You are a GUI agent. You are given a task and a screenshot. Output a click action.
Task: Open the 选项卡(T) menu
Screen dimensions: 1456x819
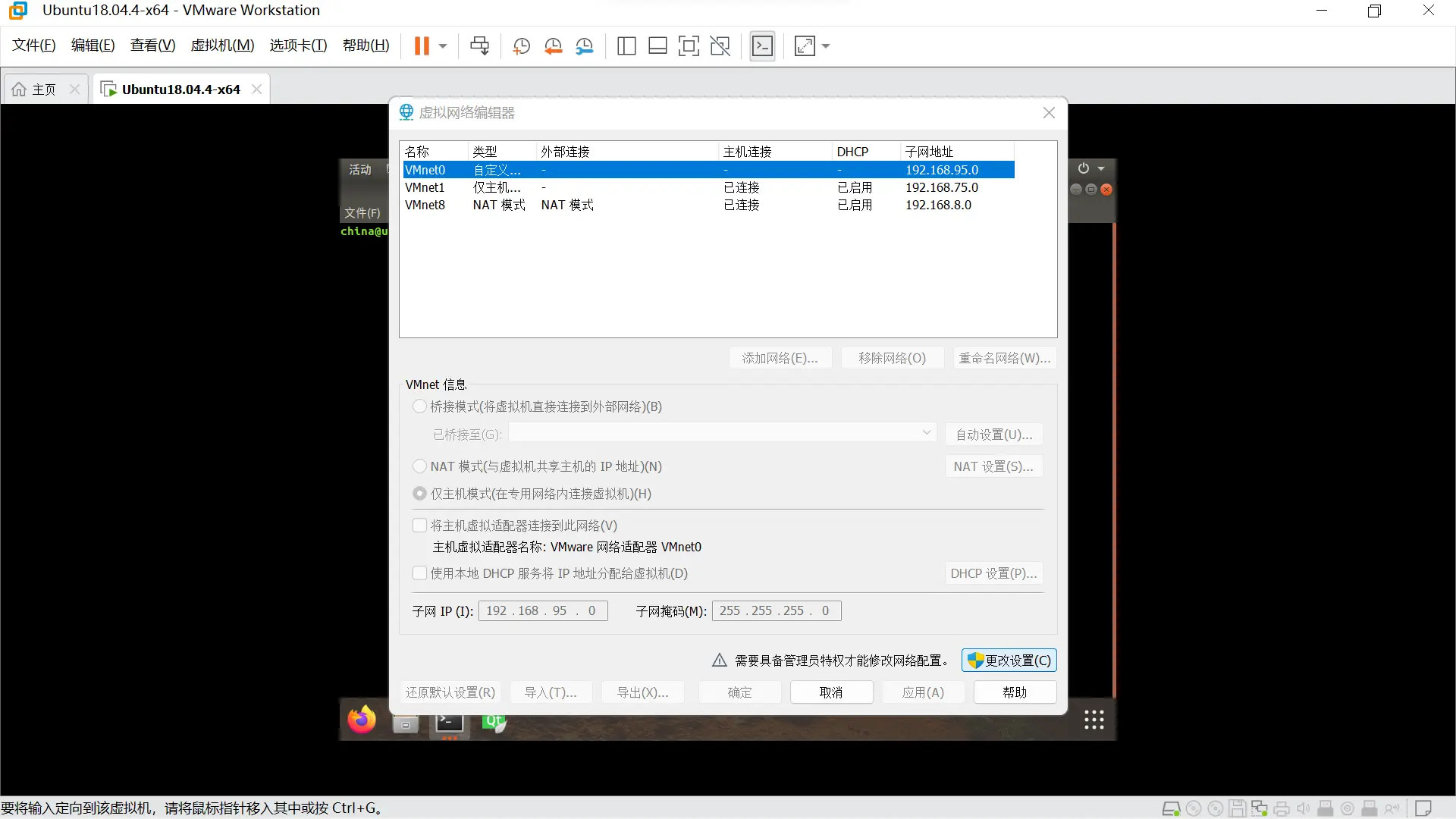(298, 45)
